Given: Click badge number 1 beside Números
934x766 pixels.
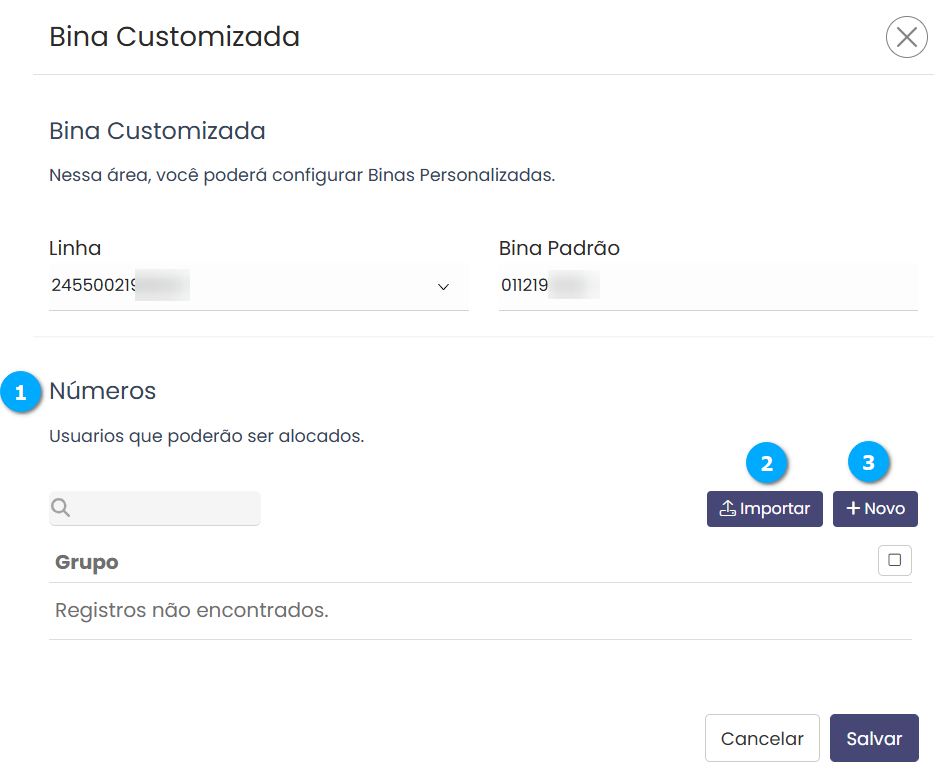Looking at the screenshot, I should [x=20, y=393].
